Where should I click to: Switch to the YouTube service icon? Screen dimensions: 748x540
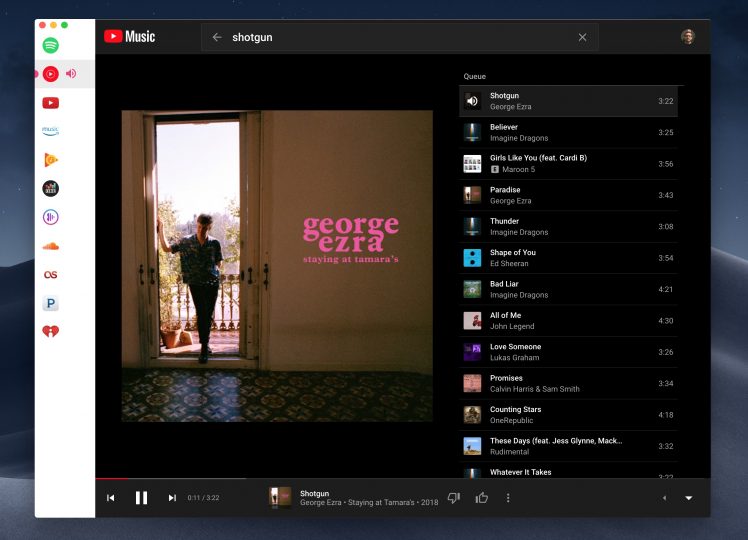pyautogui.click(x=50, y=102)
